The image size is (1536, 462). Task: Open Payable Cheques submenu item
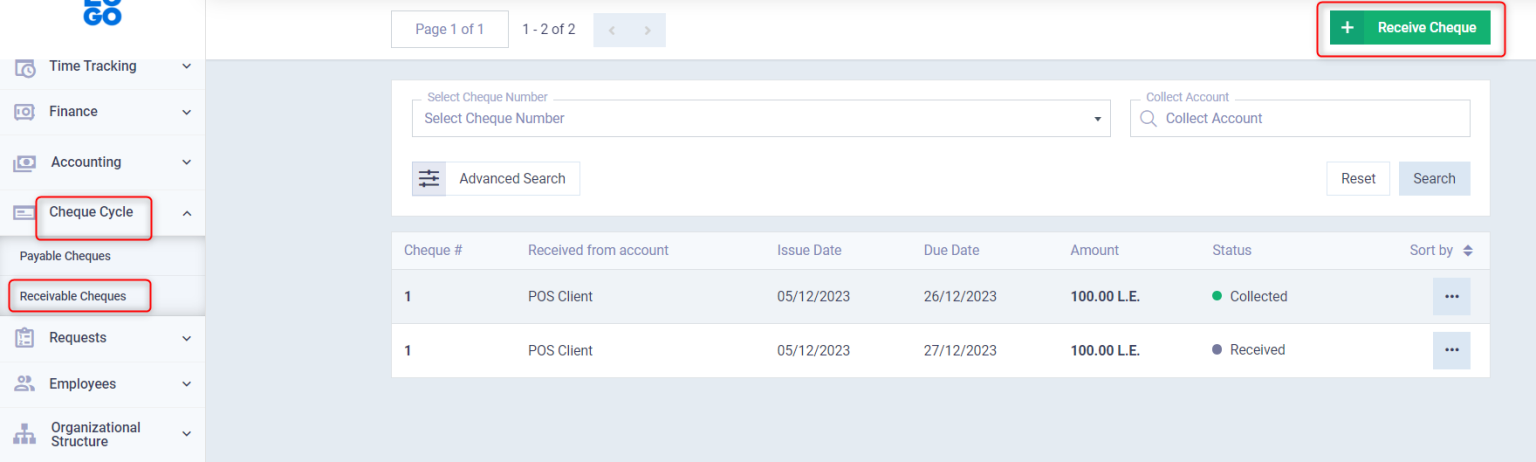[65, 256]
